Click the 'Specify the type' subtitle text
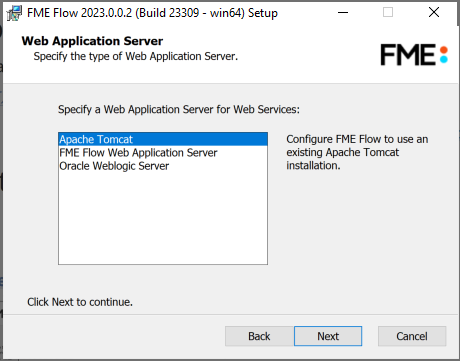The width and height of the screenshot is (460, 361). click(x=136, y=56)
